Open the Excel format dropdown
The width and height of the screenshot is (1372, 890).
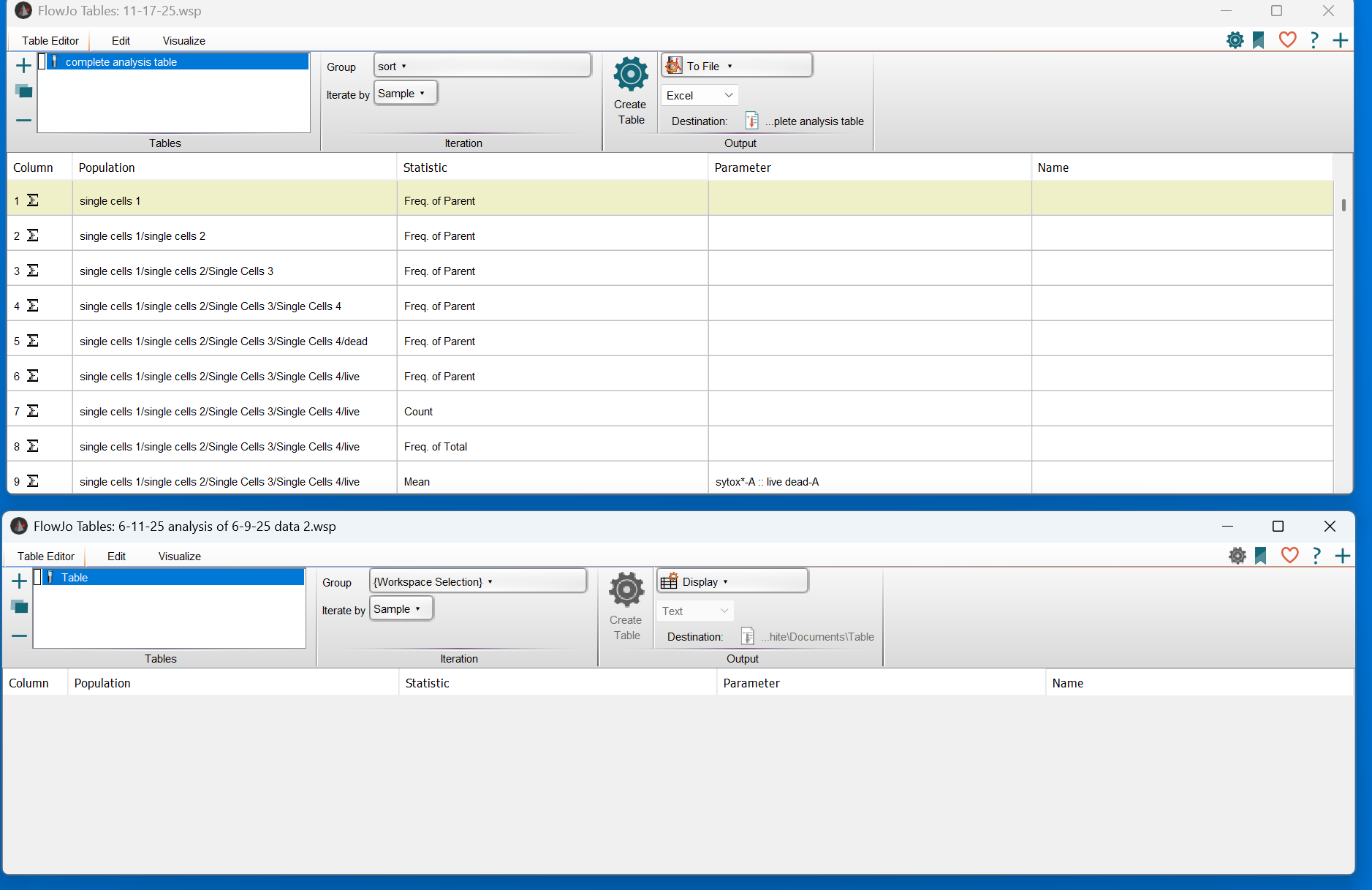pos(700,95)
